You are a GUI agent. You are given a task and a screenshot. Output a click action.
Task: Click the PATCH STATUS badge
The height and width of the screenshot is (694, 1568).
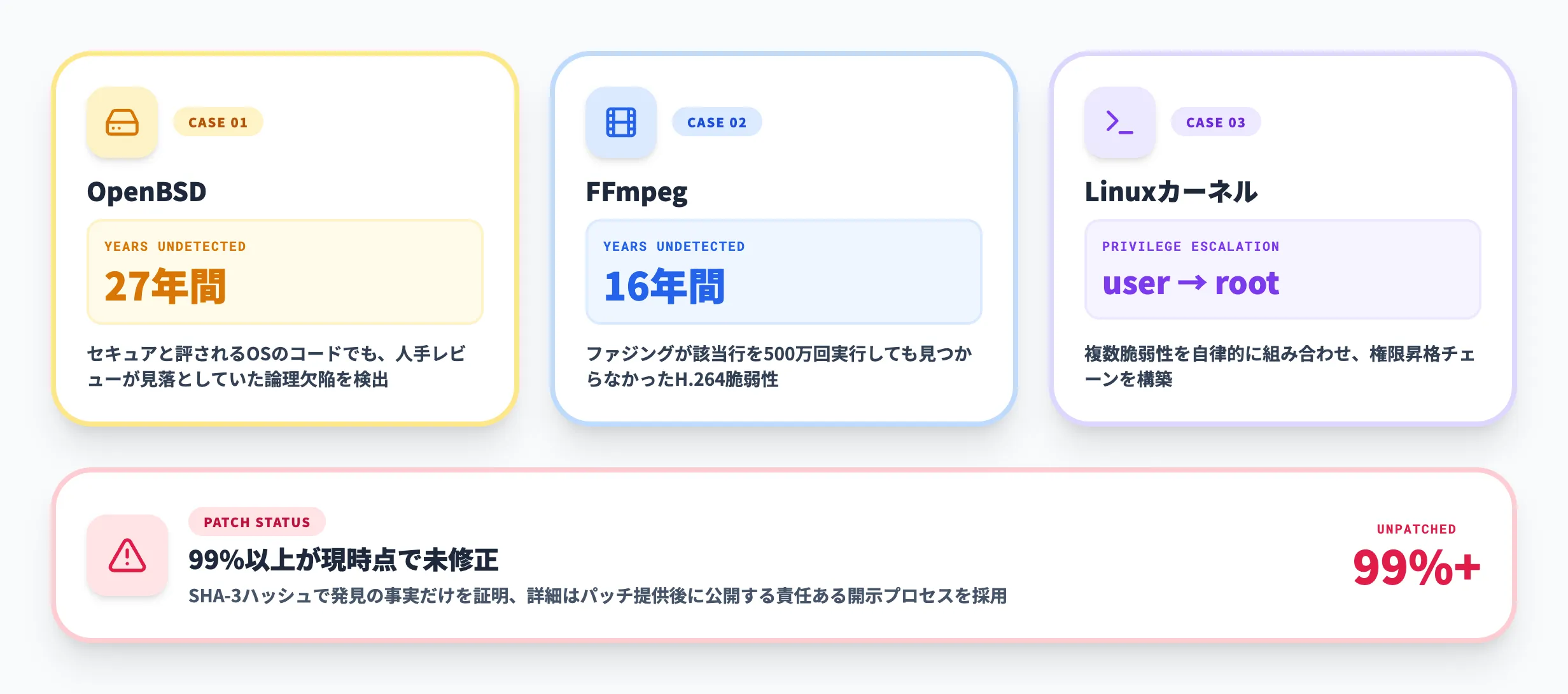[256, 522]
